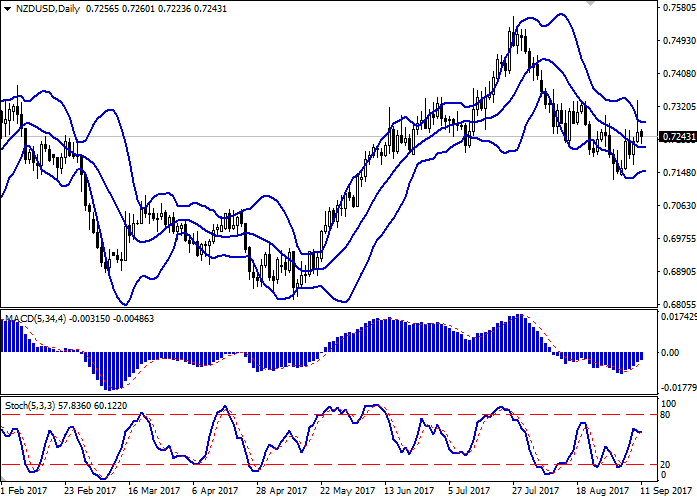Select date label 11 Sep 2017
The image size is (697, 498).
tap(666, 491)
